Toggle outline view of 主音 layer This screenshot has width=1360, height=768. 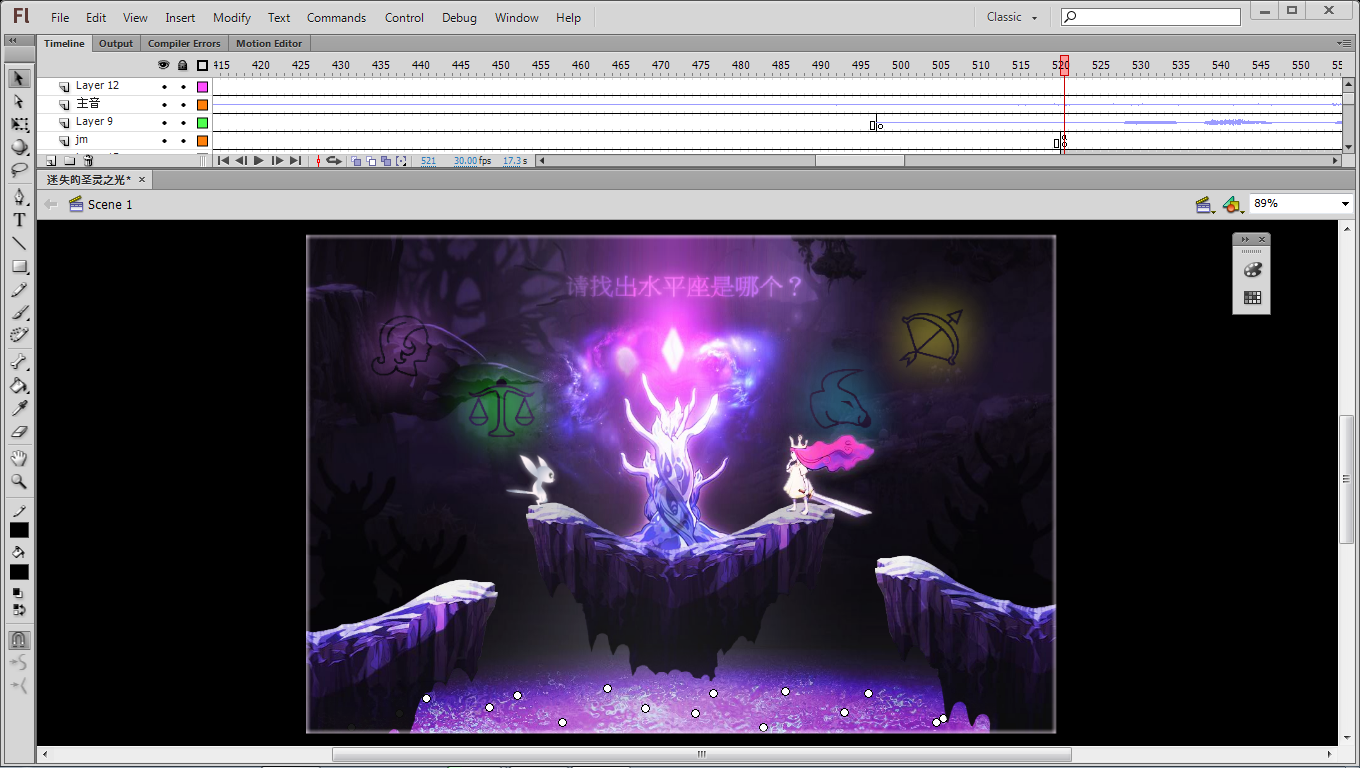point(202,104)
